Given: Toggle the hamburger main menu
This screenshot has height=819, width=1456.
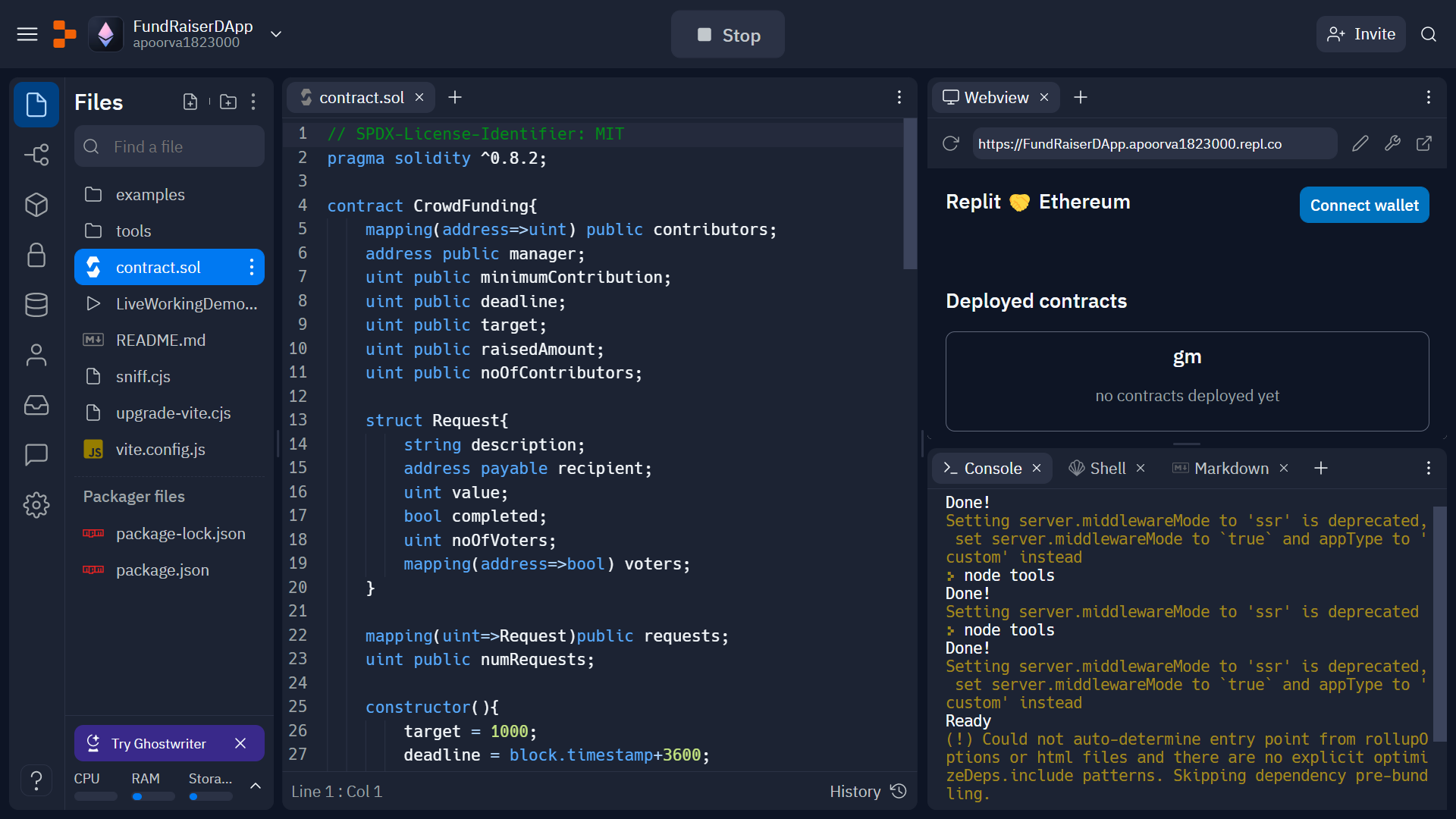Looking at the screenshot, I should tap(27, 34).
